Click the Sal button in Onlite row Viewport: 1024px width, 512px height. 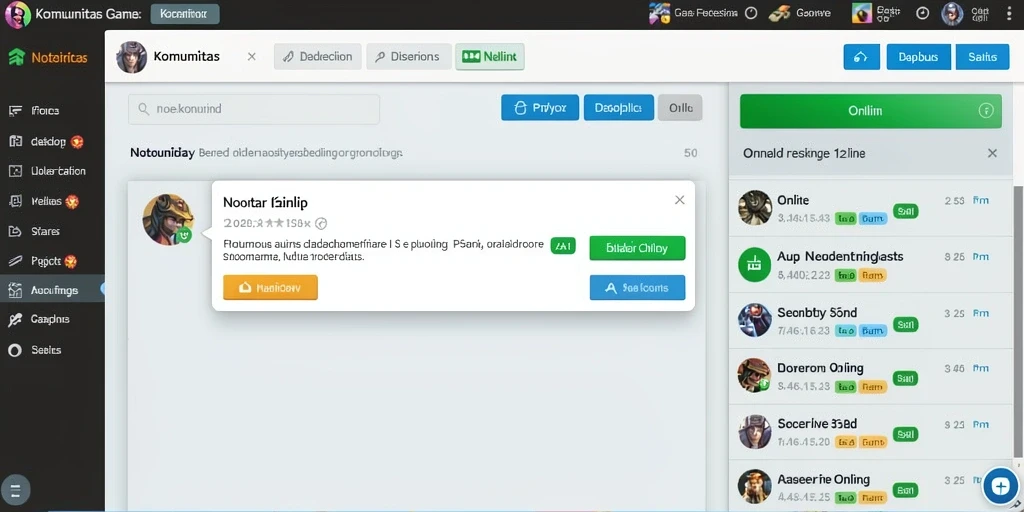coord(905,211)
